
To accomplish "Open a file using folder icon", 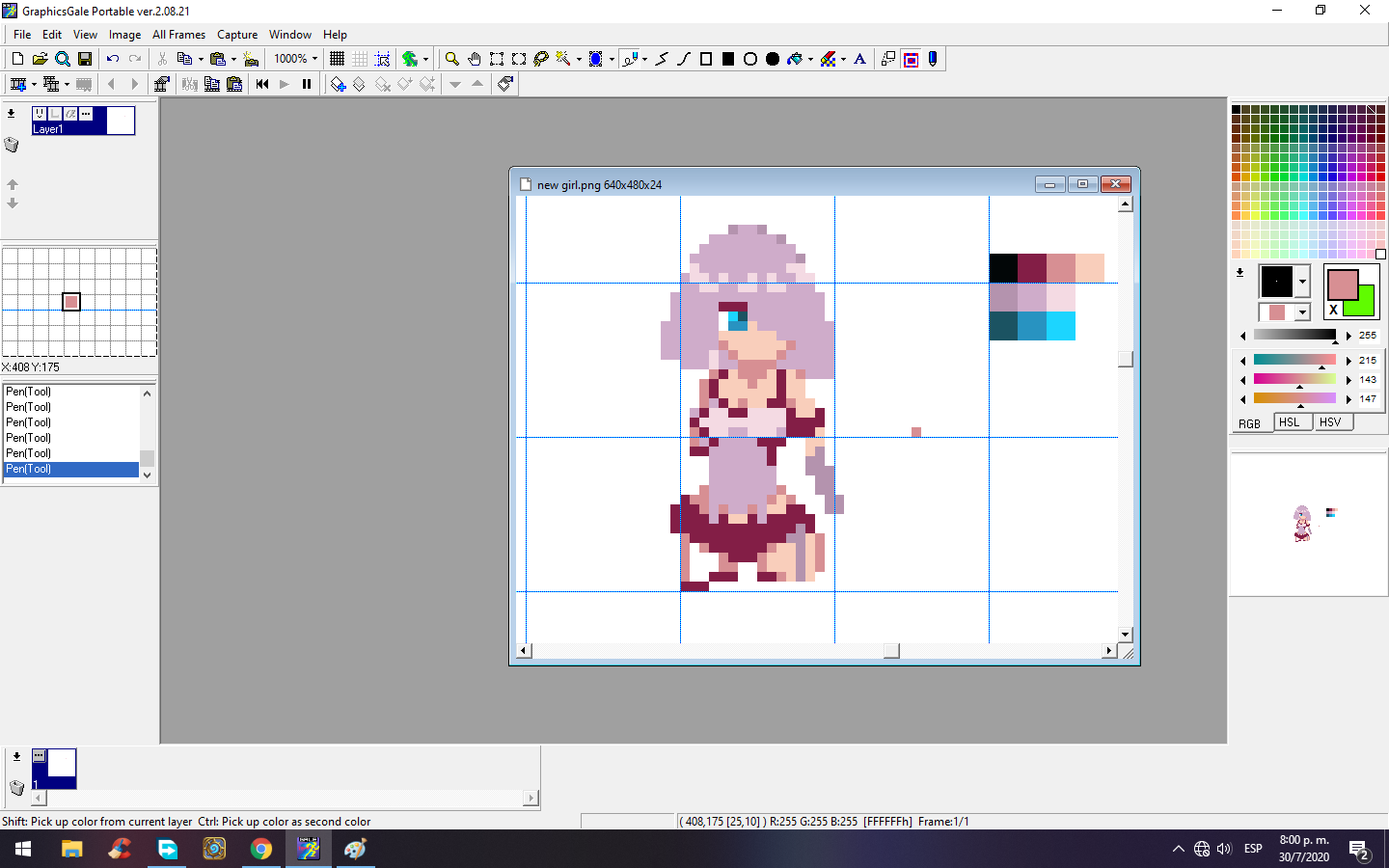I will [40, 59].
